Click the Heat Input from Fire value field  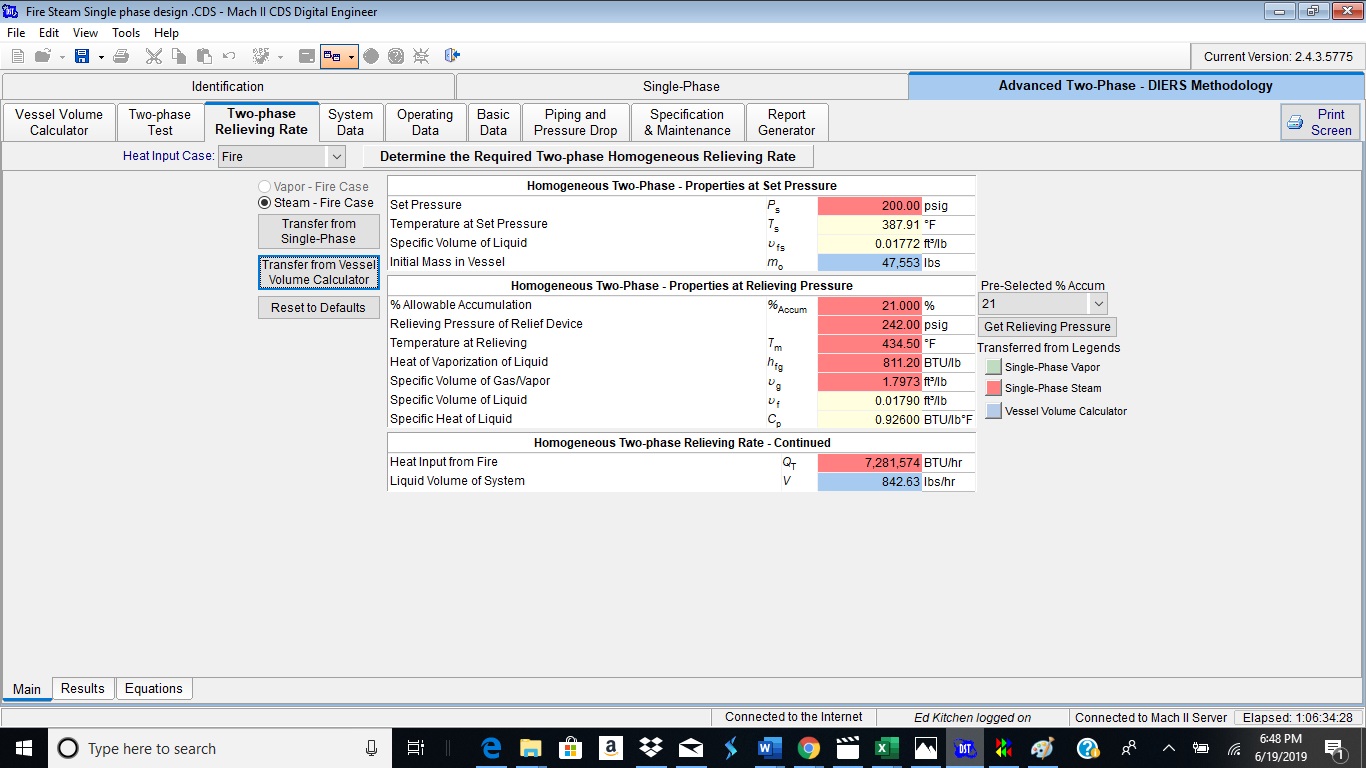[x=870, y=463]
